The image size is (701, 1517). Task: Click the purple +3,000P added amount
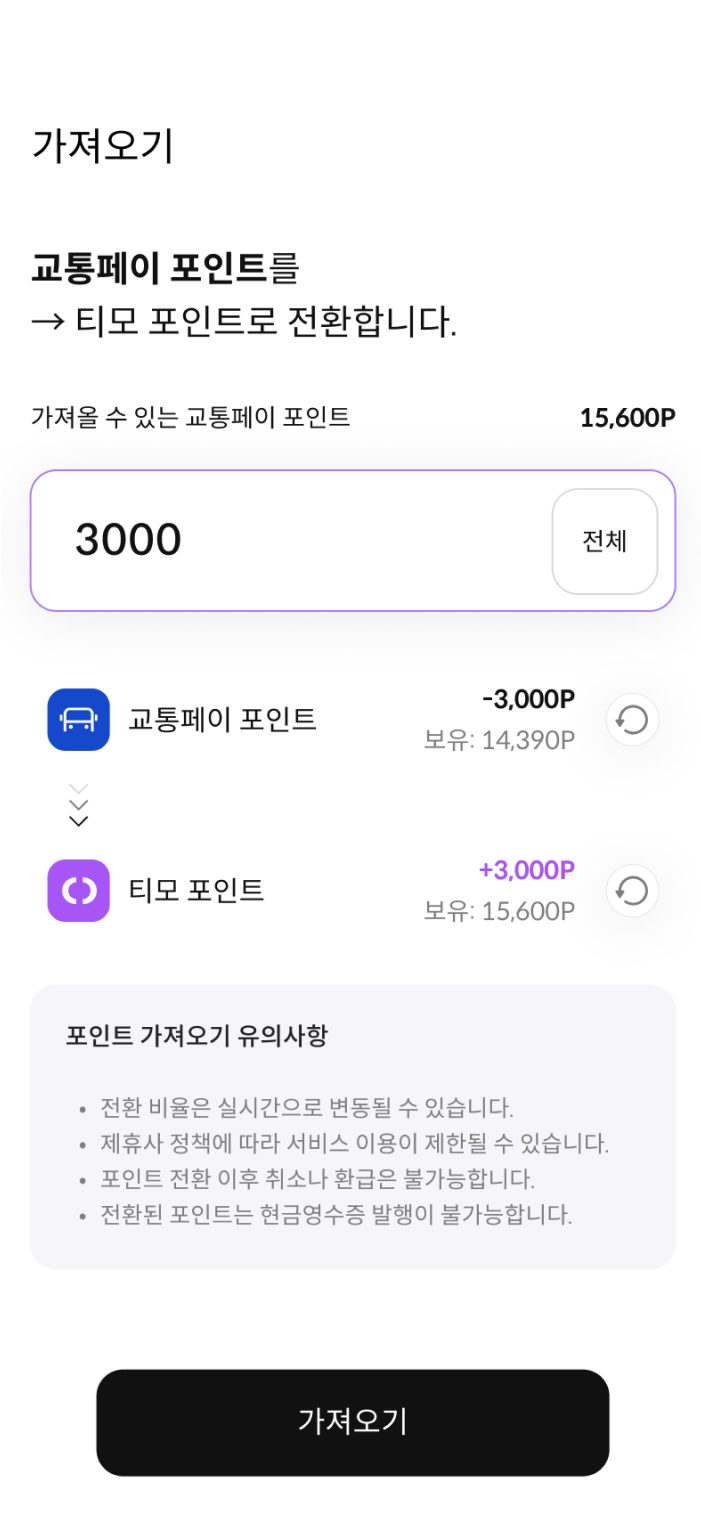(527, 870)
